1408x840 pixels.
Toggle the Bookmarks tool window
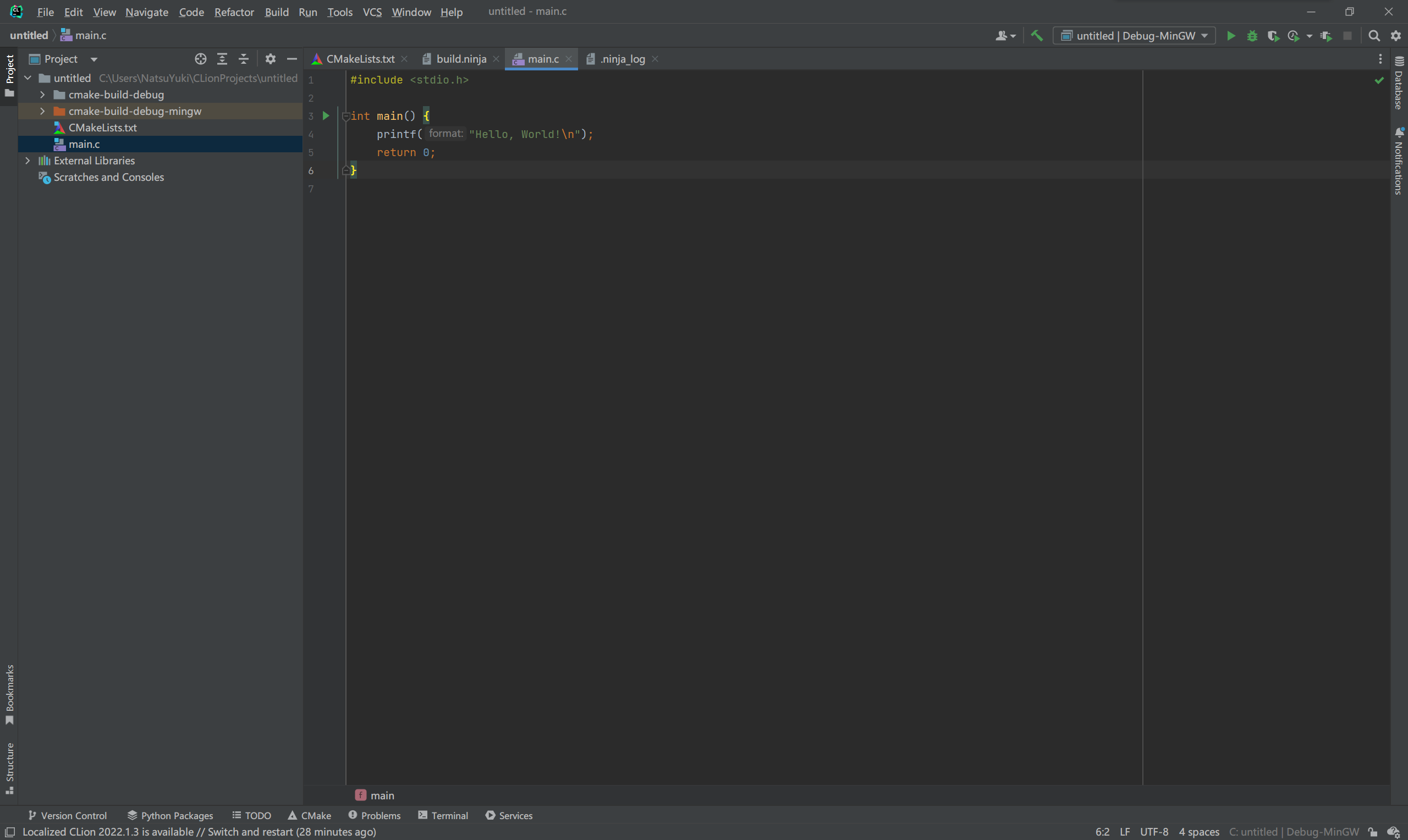pyautogui.click(x=9, y=693)
